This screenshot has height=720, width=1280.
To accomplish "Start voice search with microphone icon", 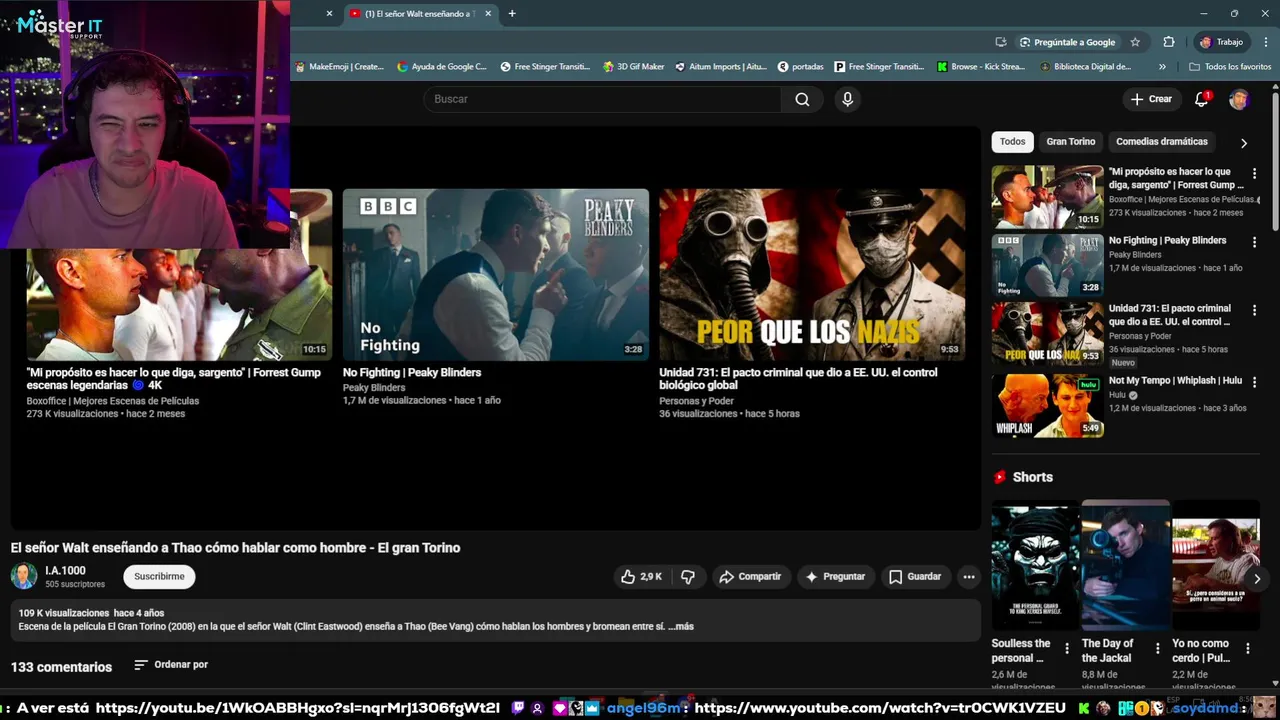I will click(847, 99).
